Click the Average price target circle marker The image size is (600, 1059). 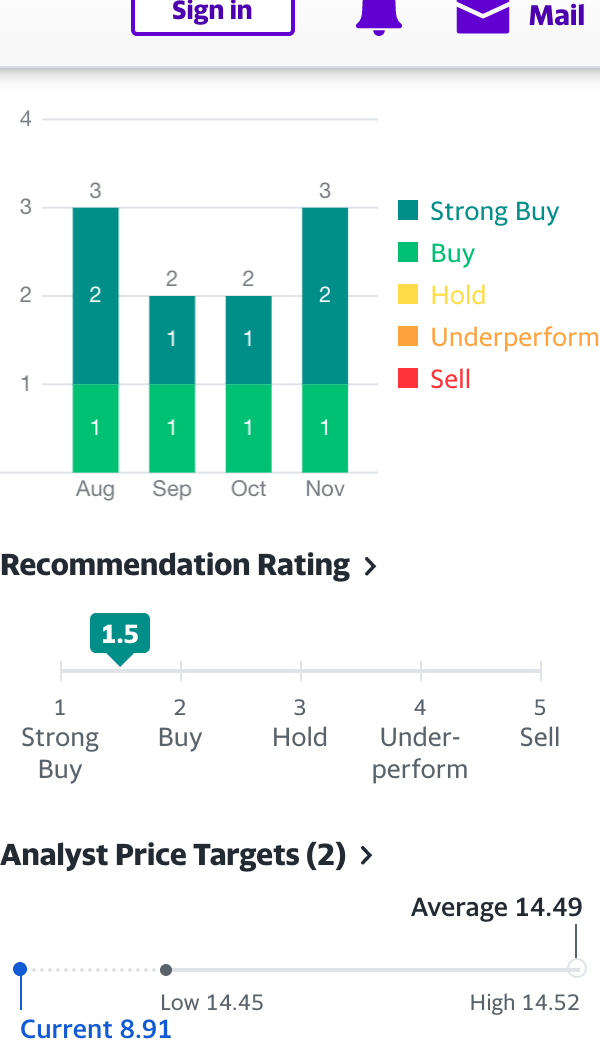pyautogui.click(x=576, y=968)
